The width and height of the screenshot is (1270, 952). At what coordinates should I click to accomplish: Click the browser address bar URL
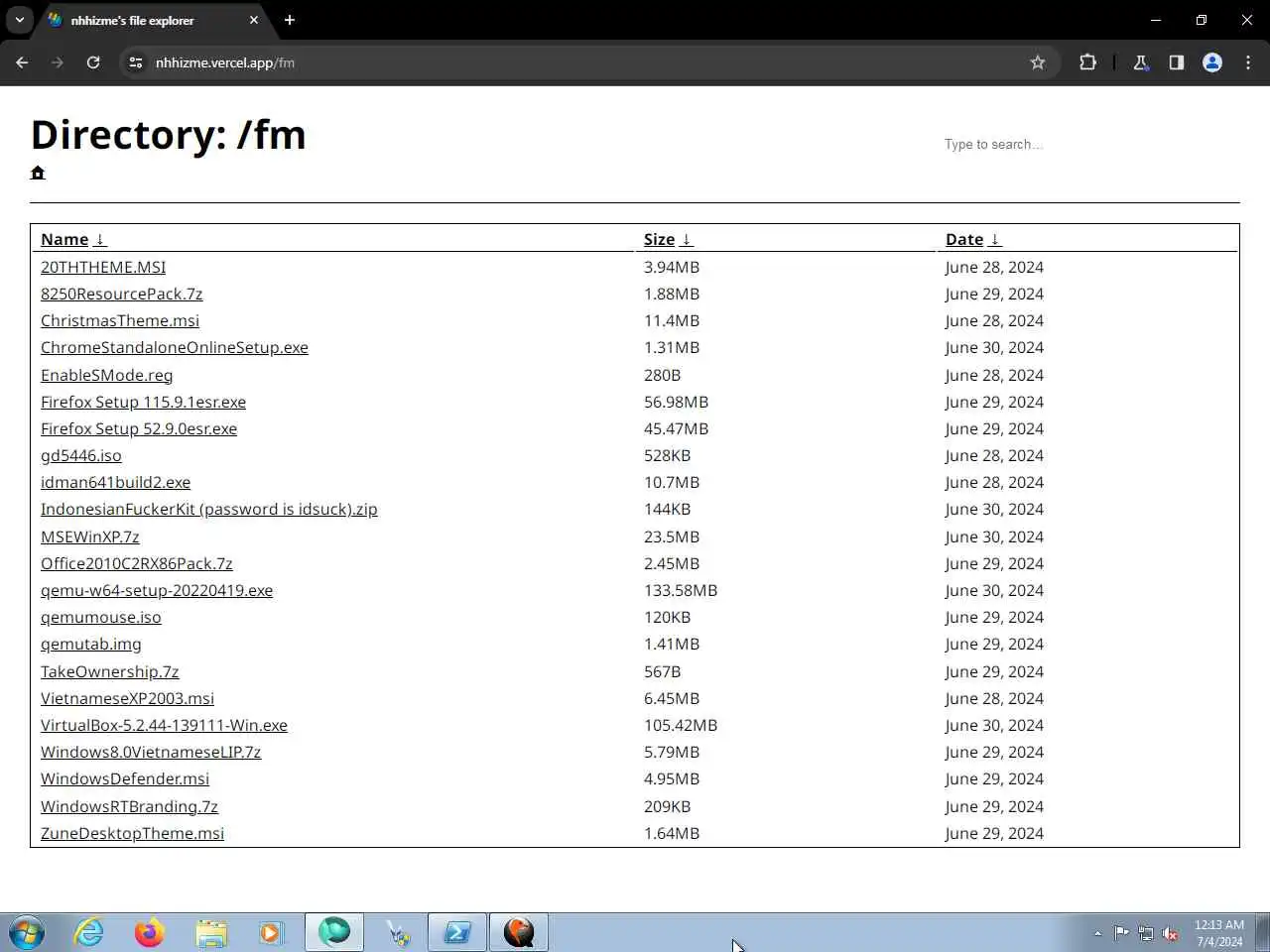pyautogui.click(x=225, y=62)
